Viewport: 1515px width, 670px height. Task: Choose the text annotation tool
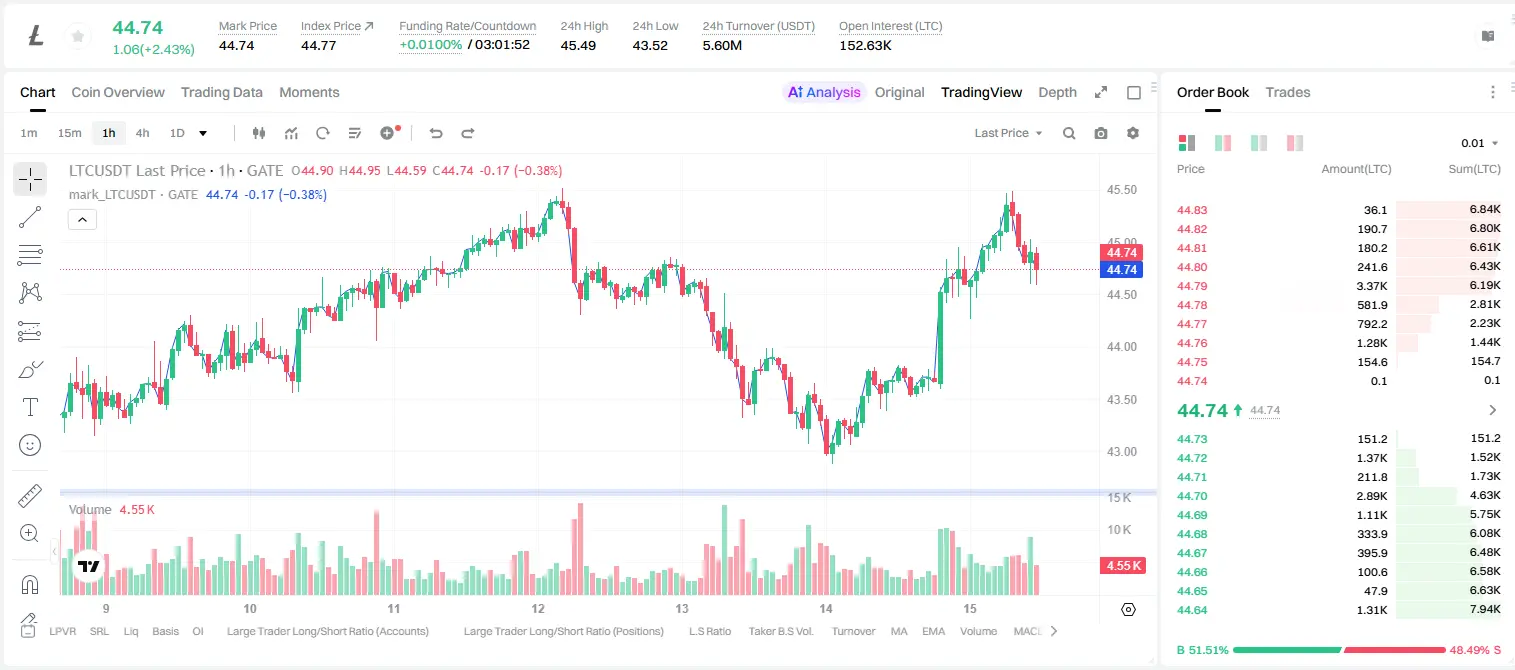(x=30, y=407)
